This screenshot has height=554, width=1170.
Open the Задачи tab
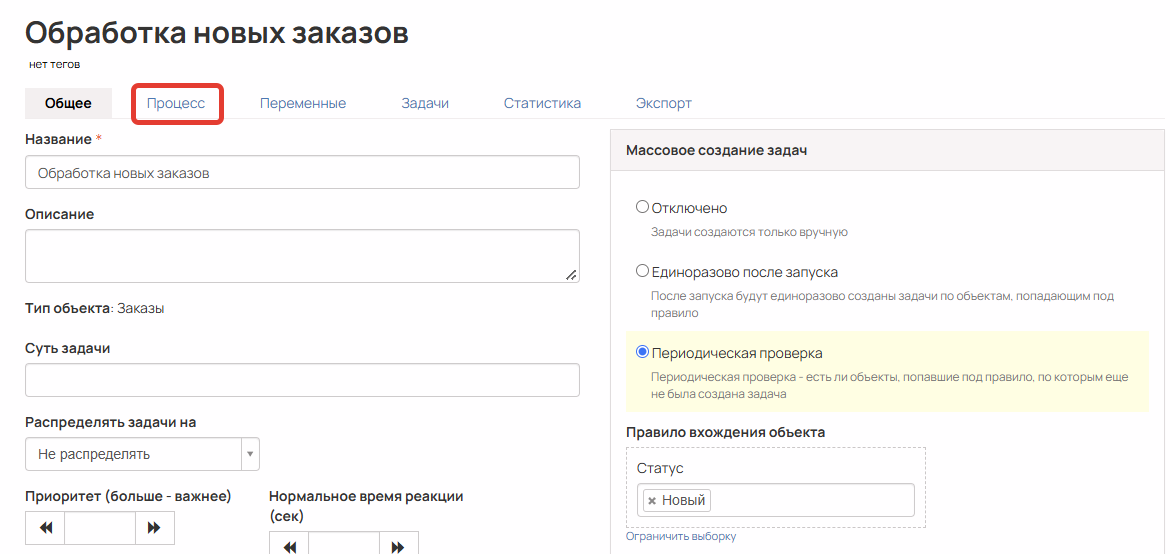(425, 104)
